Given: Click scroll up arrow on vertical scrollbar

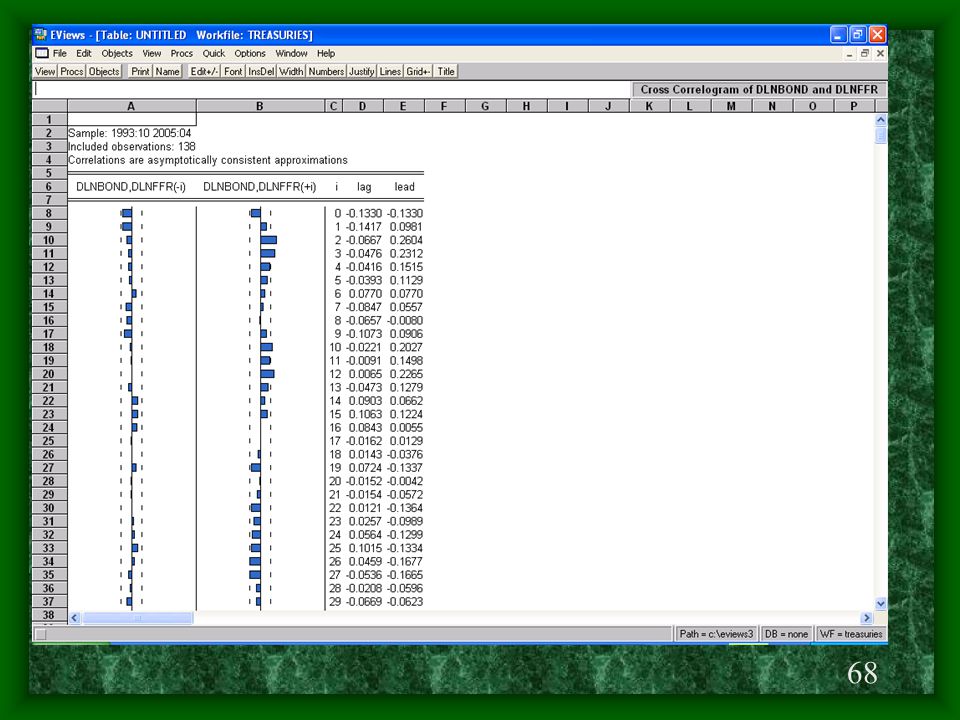Looking at the screenshot, I should click(x=881, y=120).
